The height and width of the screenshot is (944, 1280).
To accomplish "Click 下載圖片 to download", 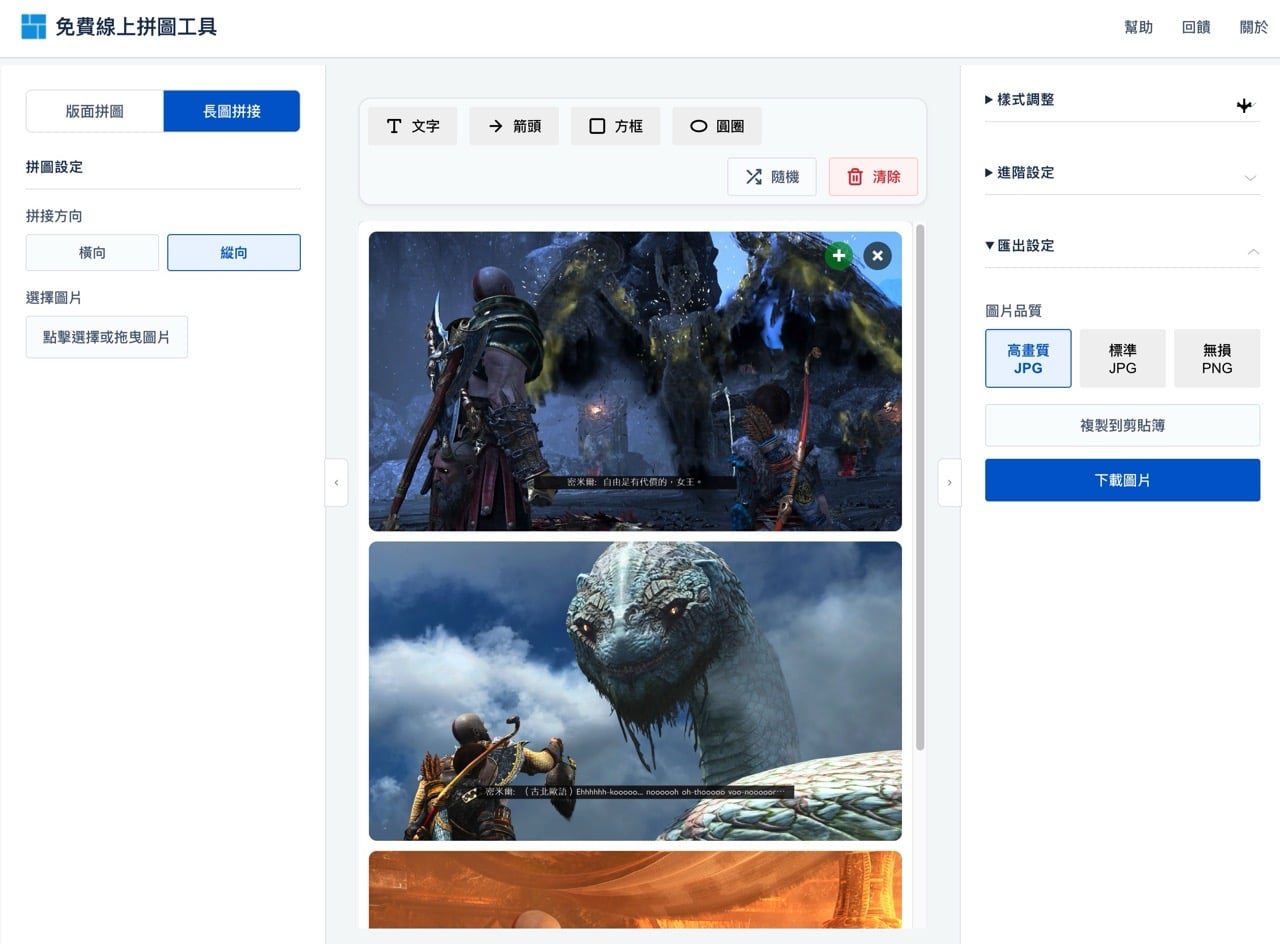I will pos(1122,480).
